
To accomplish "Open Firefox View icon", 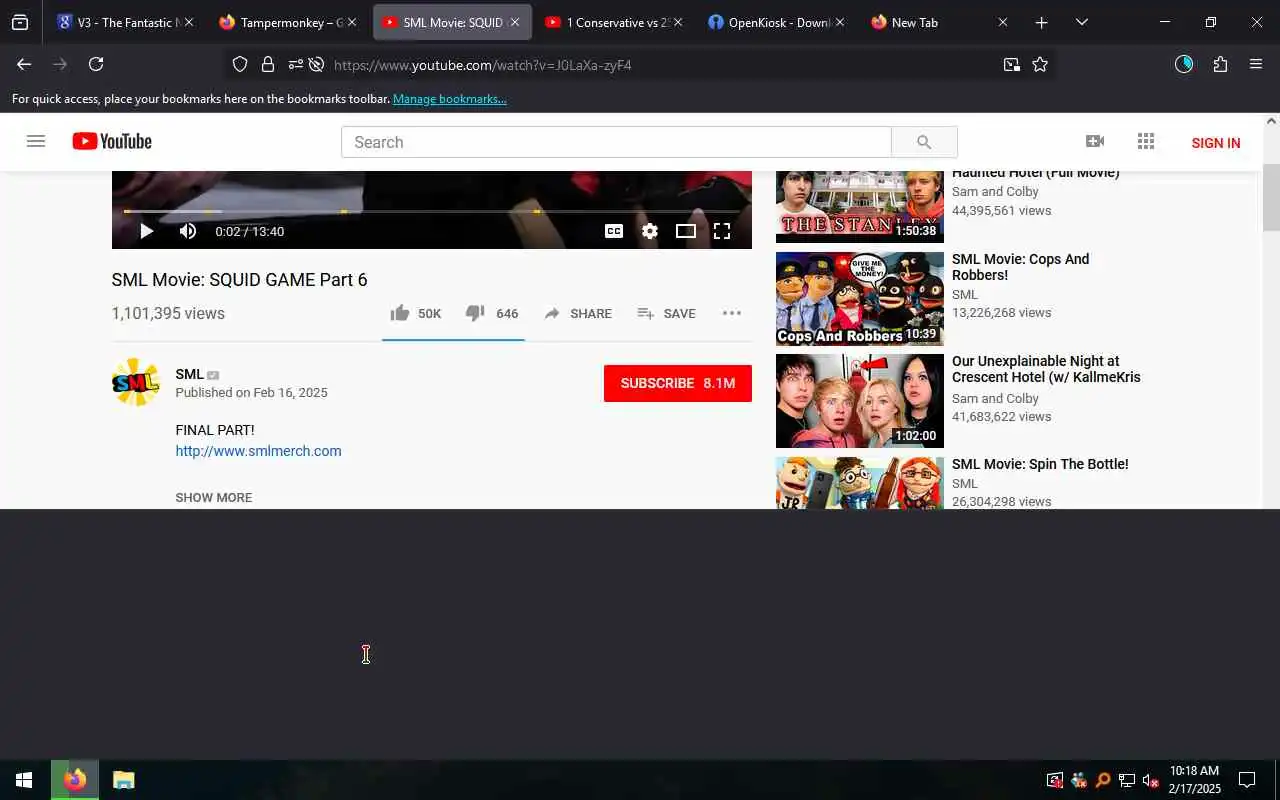I will (20, 22).
